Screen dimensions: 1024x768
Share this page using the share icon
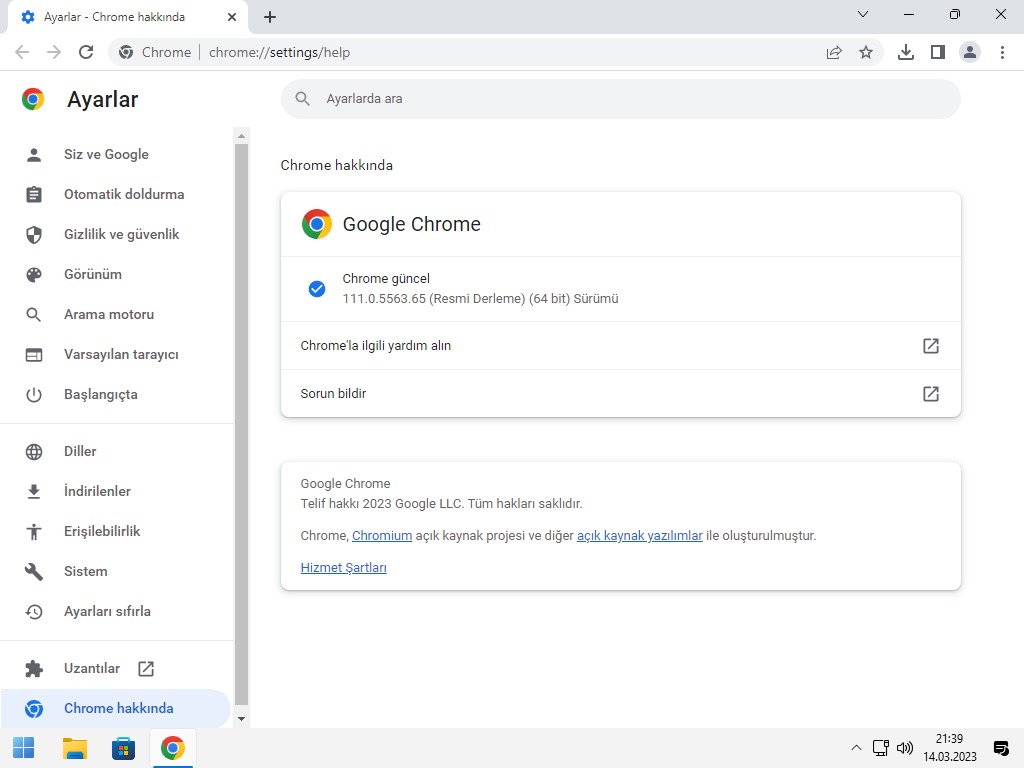coord(834,52)
